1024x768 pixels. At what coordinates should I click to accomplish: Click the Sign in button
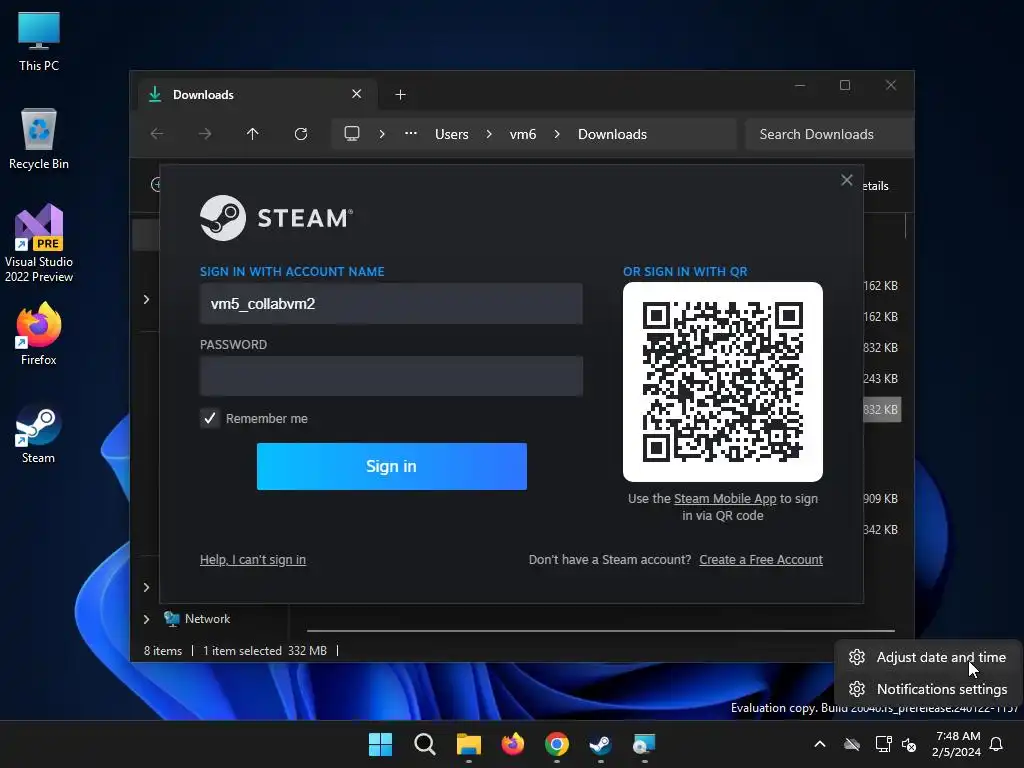coord(392,466)
